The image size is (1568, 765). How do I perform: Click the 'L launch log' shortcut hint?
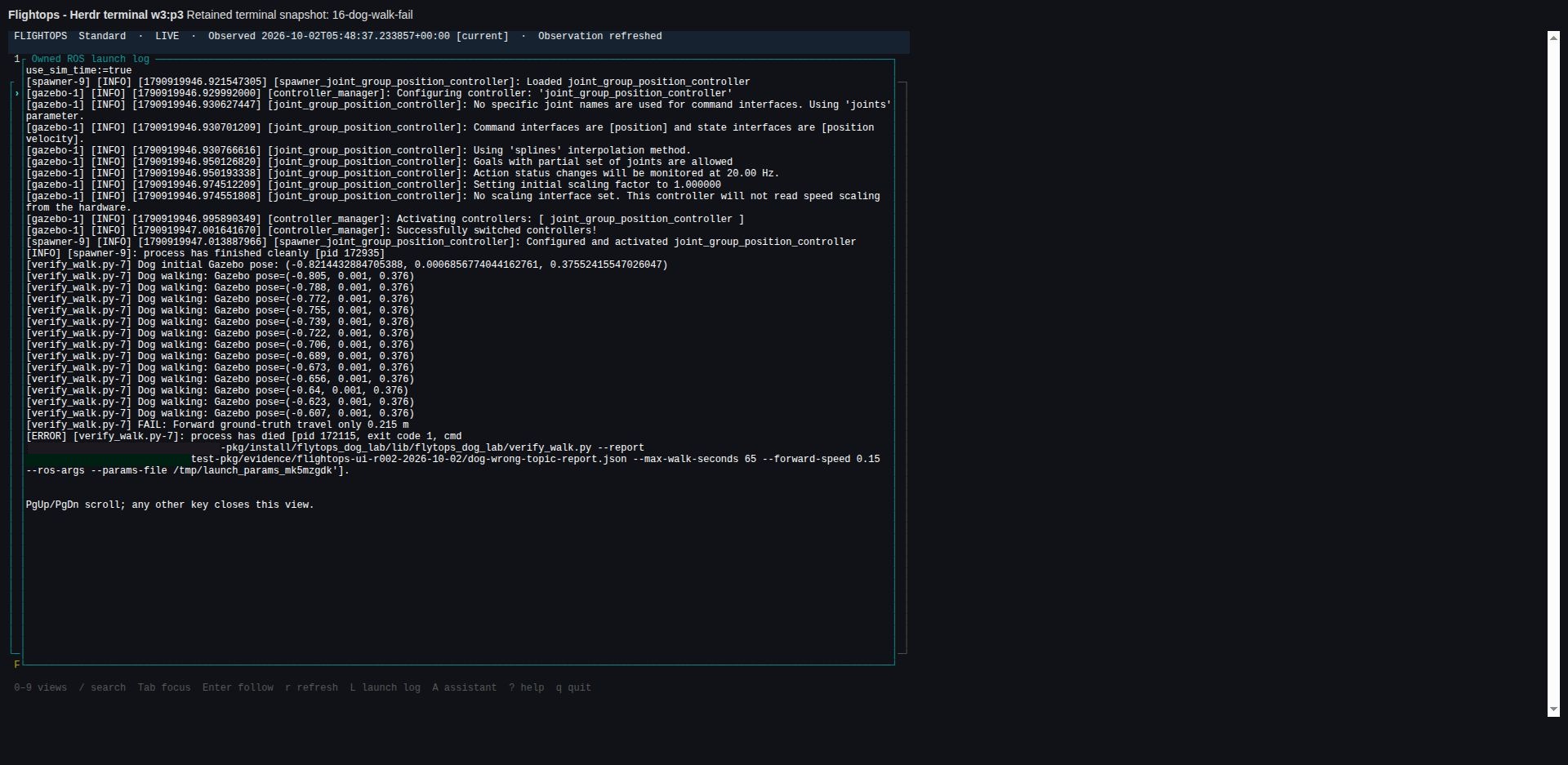click(385, 687)
